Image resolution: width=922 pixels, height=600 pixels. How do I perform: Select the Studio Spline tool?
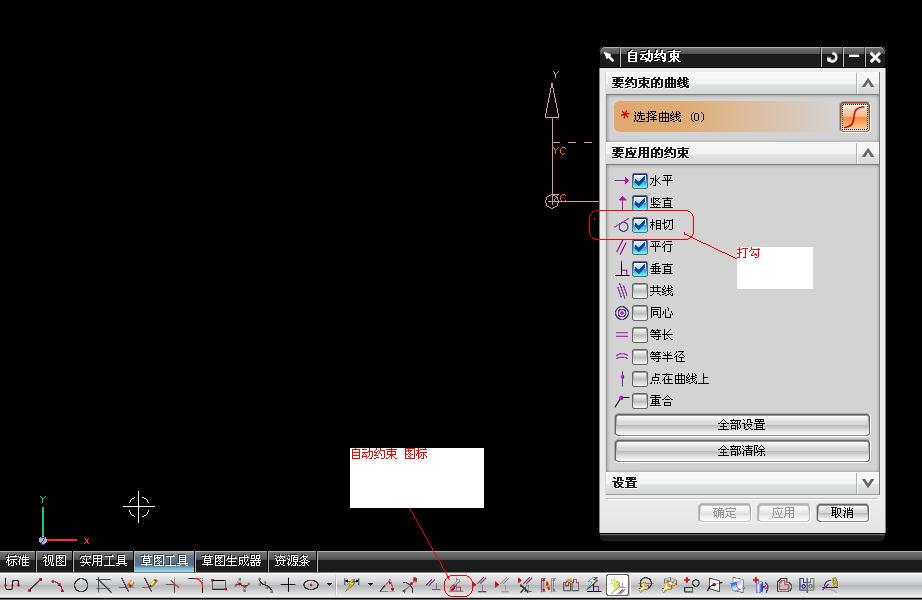[x=242, y=585]
